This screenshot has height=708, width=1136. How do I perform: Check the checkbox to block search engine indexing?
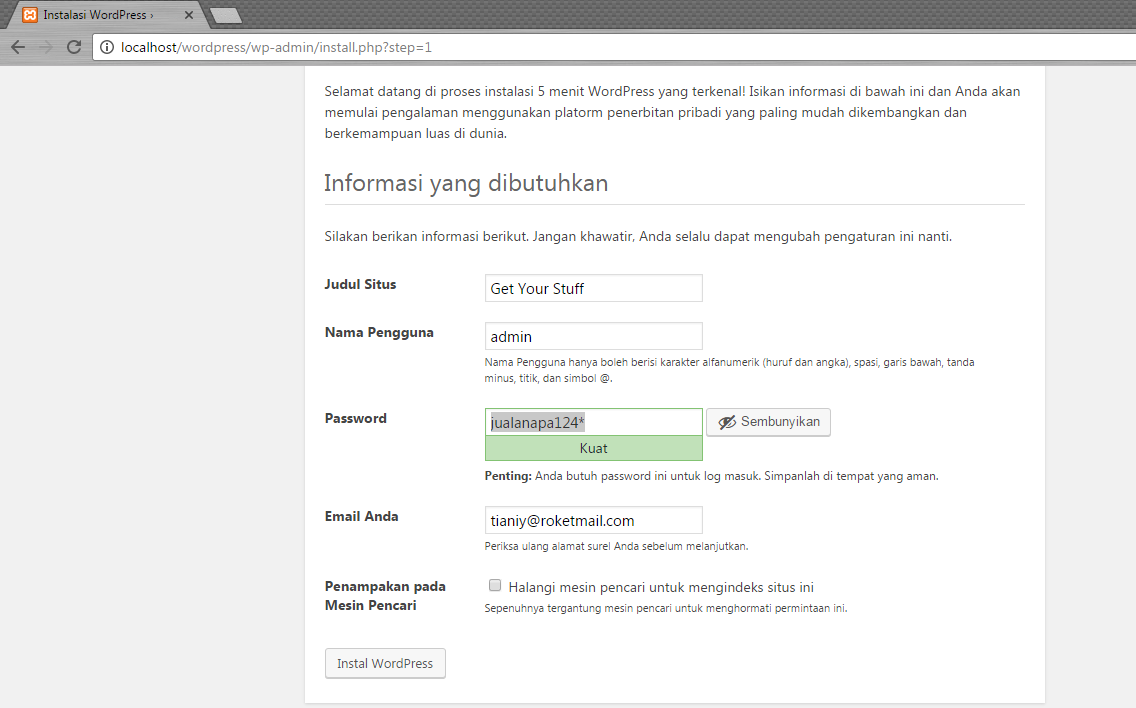pyautogui.click(x=495, y=584)
